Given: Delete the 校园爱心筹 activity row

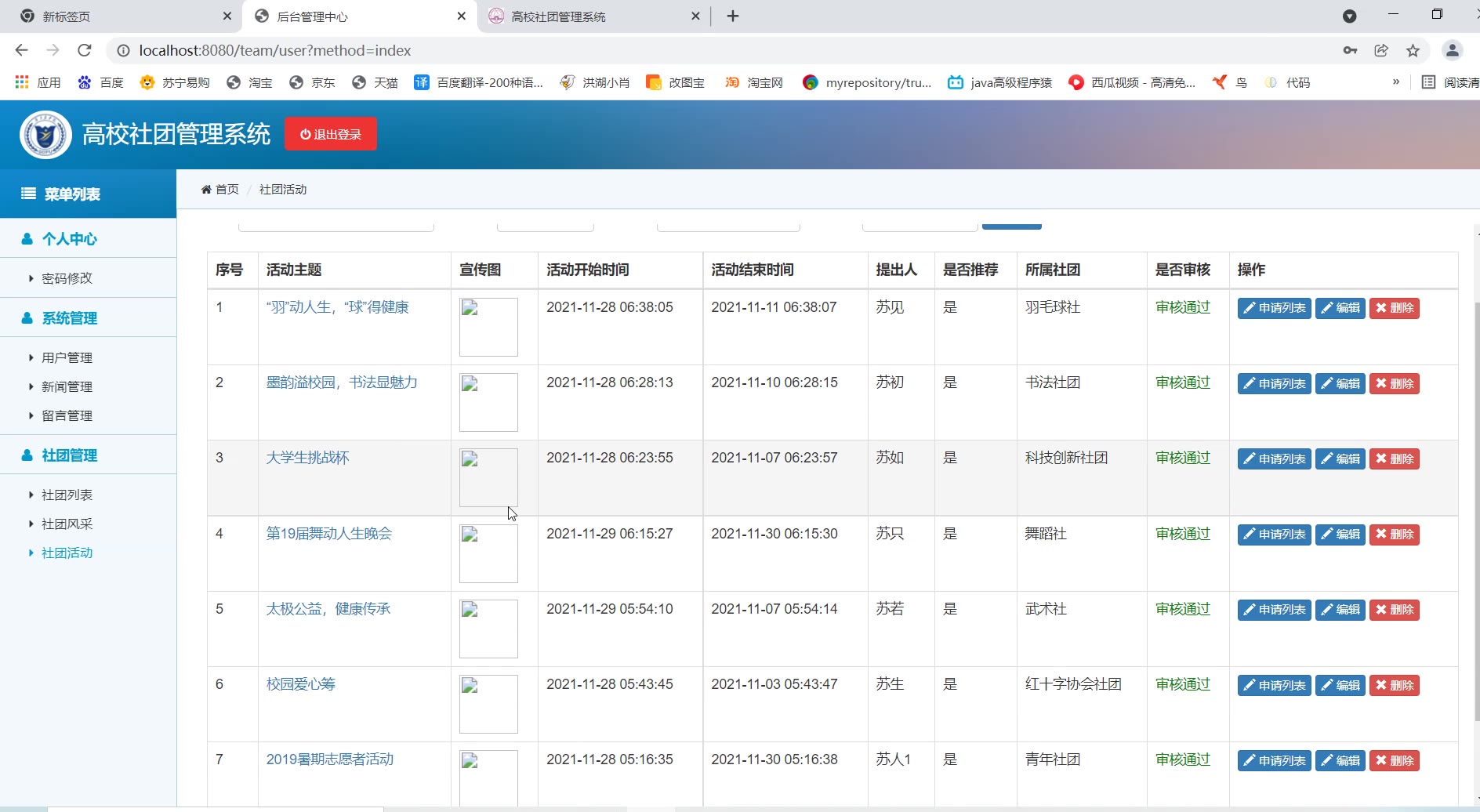Looking at the screenshot, I should pos(1394,686).
